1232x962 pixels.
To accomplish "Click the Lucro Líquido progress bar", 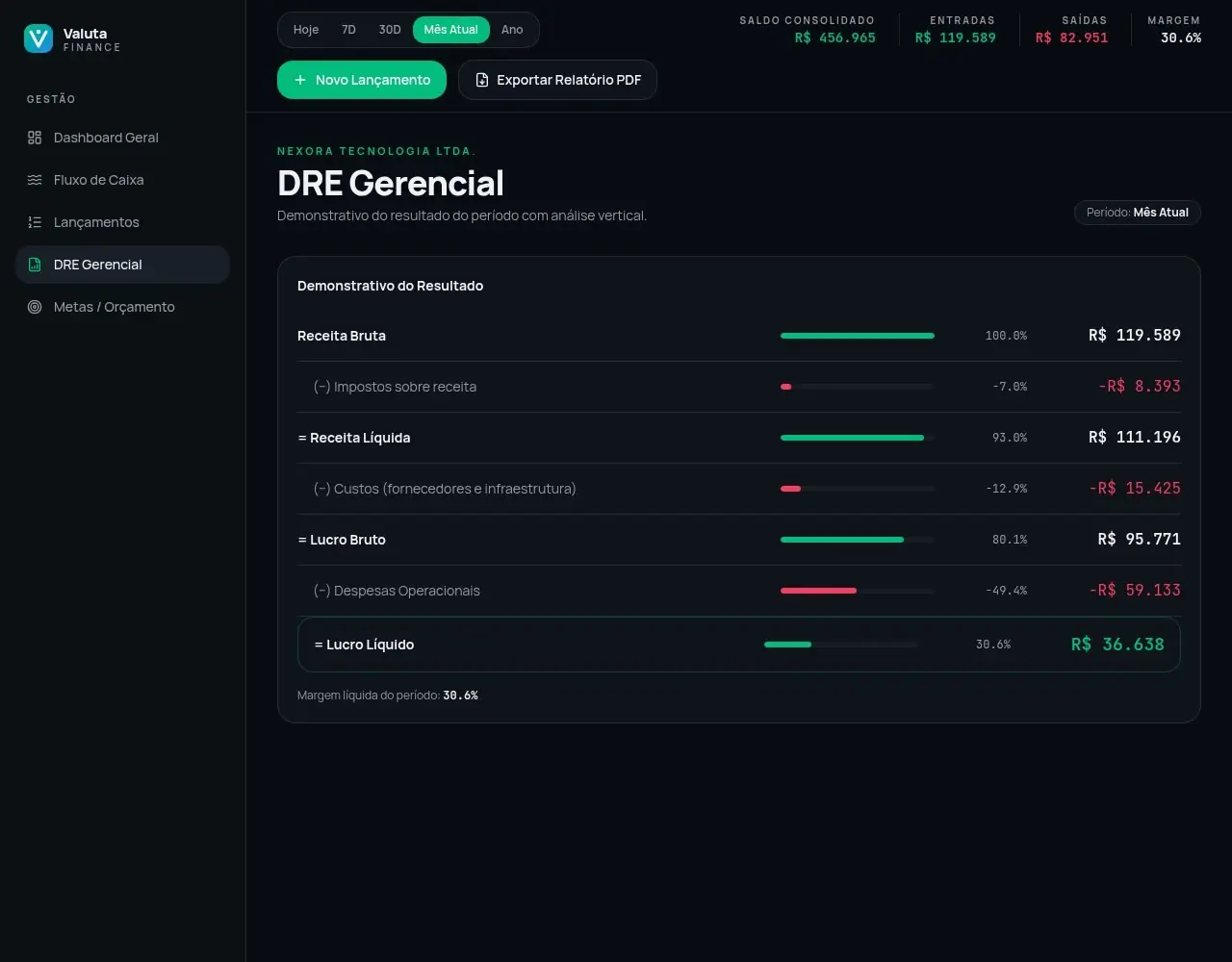I will (x=841, y=645).
